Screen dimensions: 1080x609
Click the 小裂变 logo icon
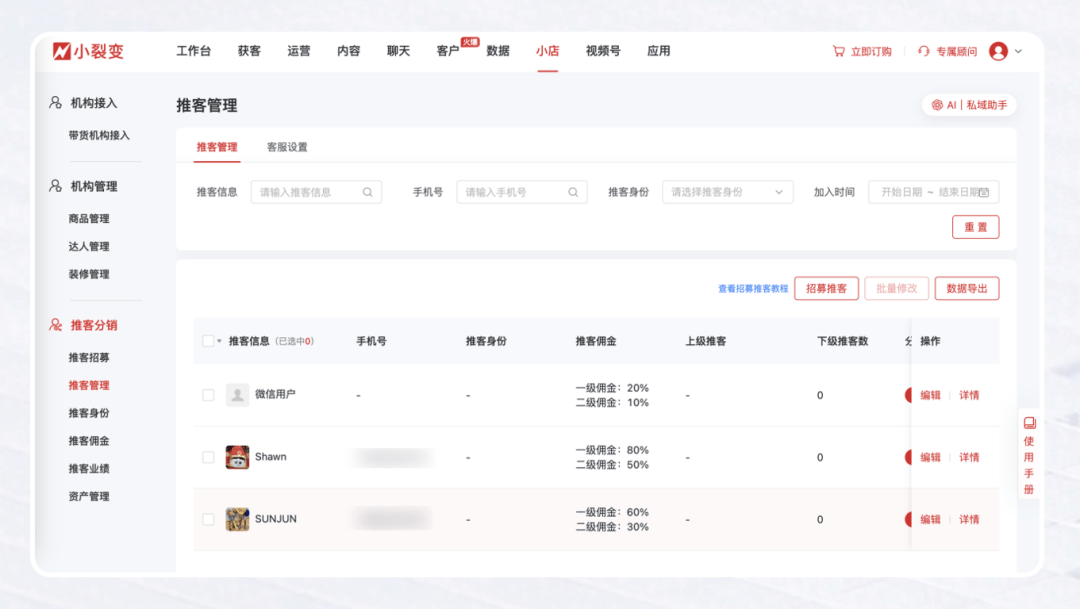[62, 51]
